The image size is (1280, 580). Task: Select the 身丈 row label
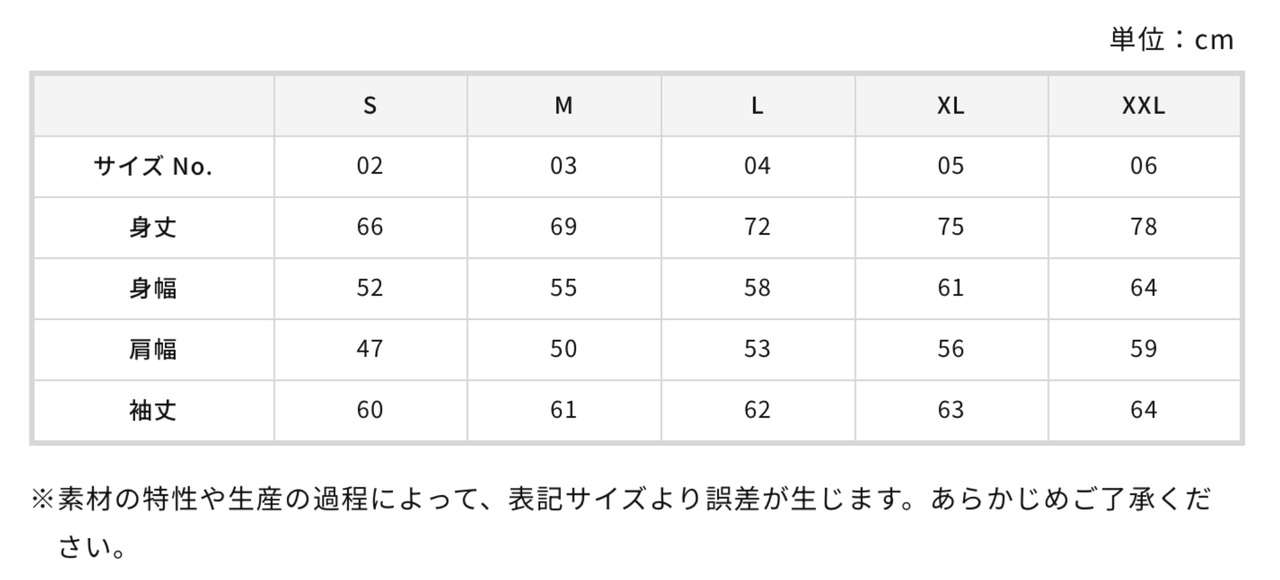154,228
